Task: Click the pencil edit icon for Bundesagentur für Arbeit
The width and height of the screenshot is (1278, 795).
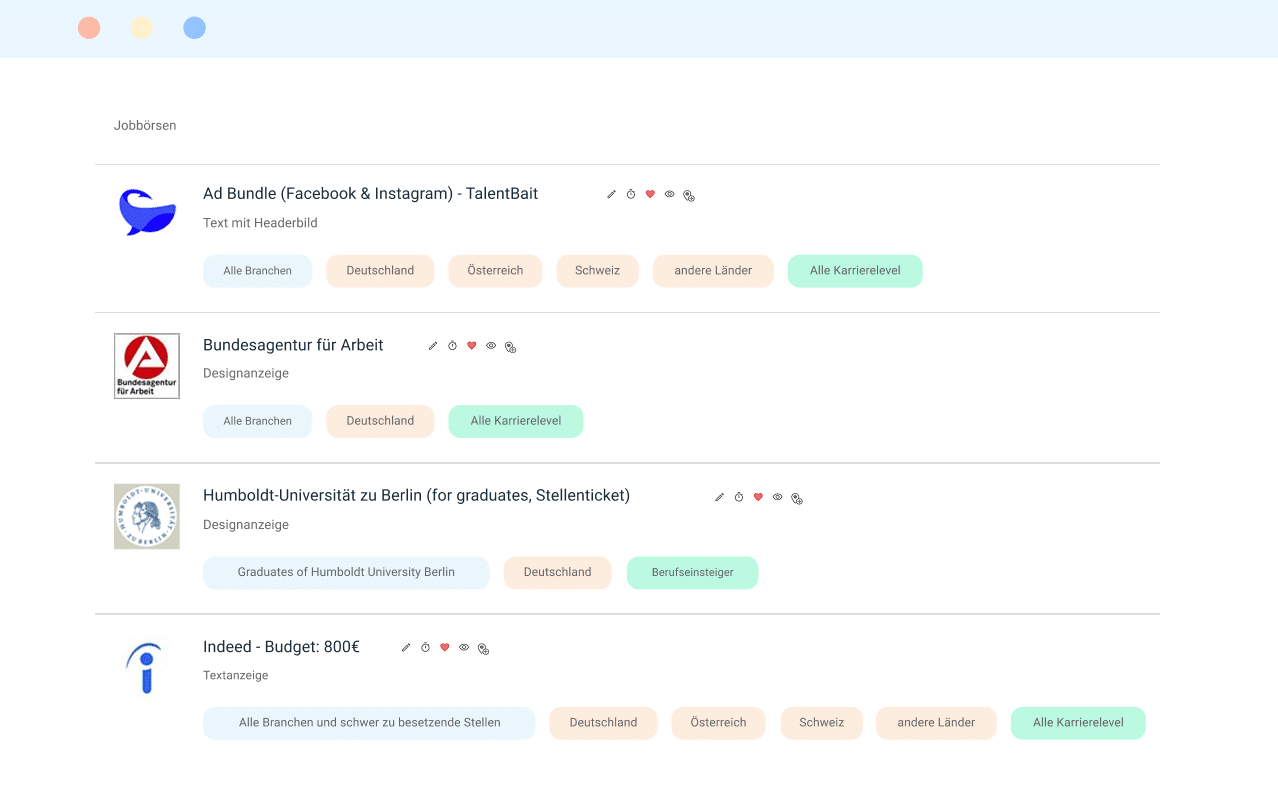Action: pyautogui.click(x=433, y=345)
